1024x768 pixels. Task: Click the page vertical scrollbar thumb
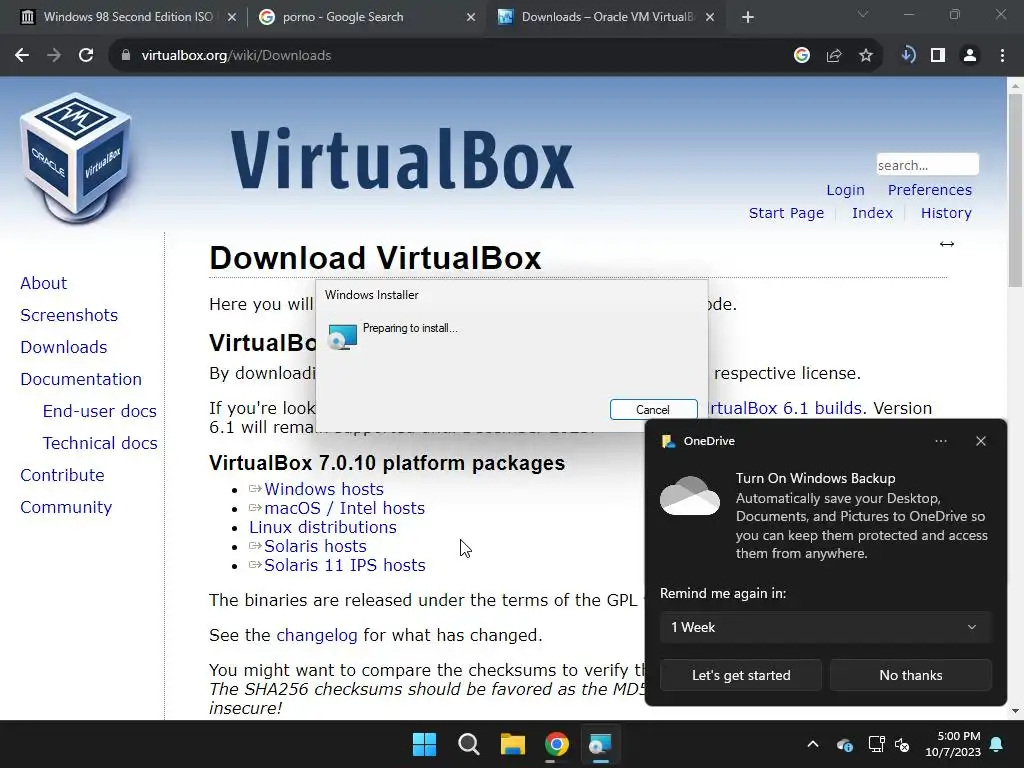click(x=1015, y=189)
